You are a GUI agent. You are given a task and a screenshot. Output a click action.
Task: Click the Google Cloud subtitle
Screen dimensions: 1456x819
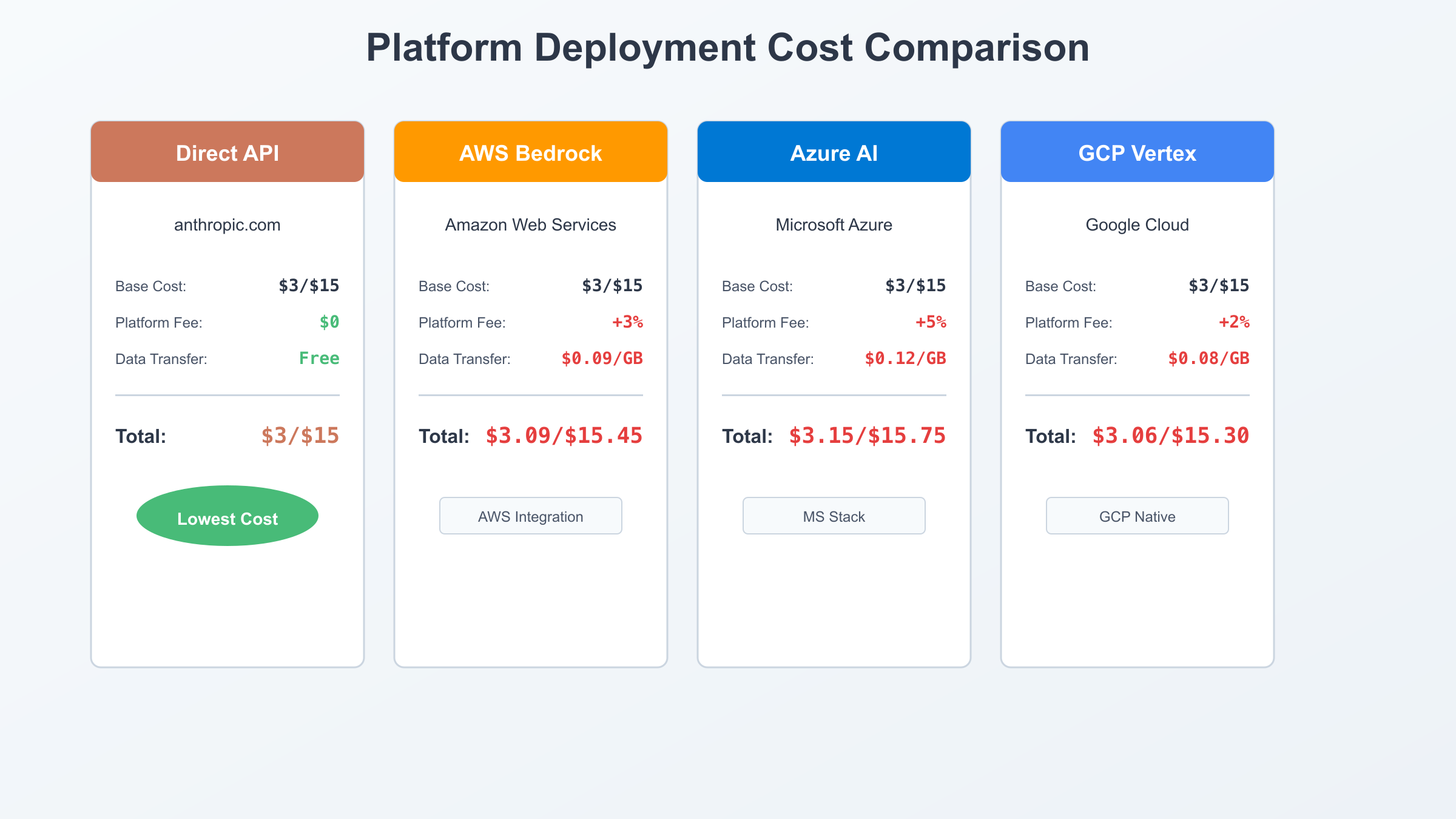1137,225
